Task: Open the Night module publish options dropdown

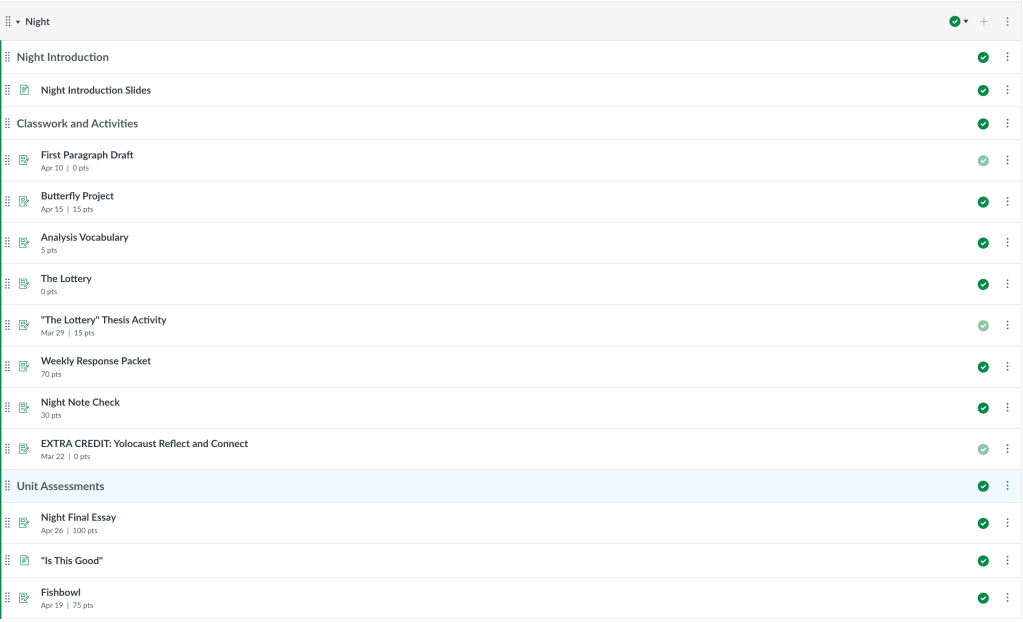Action: (959, 21)
